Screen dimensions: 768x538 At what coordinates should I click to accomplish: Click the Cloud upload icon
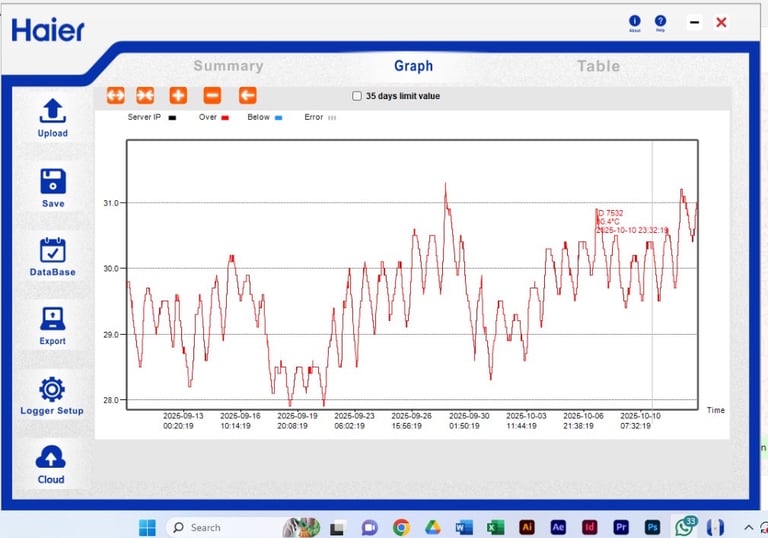click(x=50, y=457)
